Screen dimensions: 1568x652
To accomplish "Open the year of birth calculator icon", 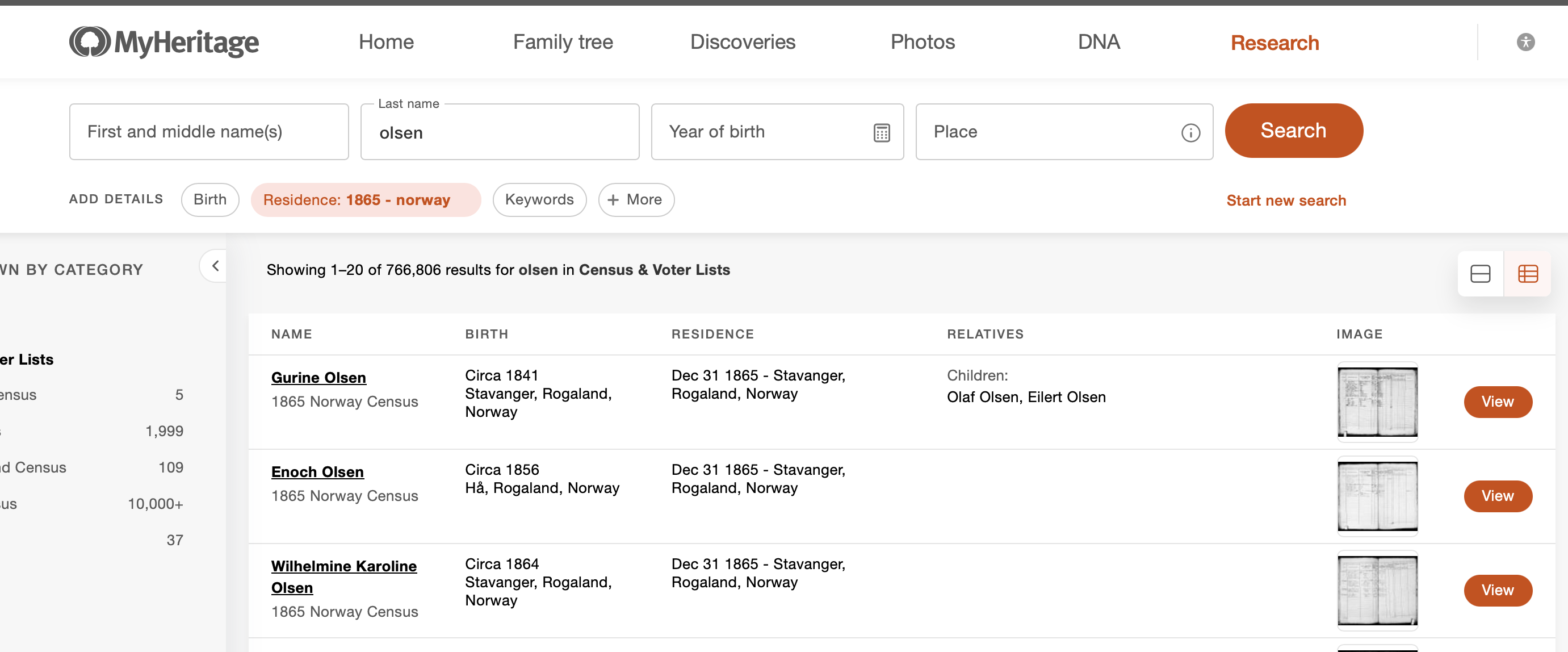I will pyautogui.click(x=882, y=132).
